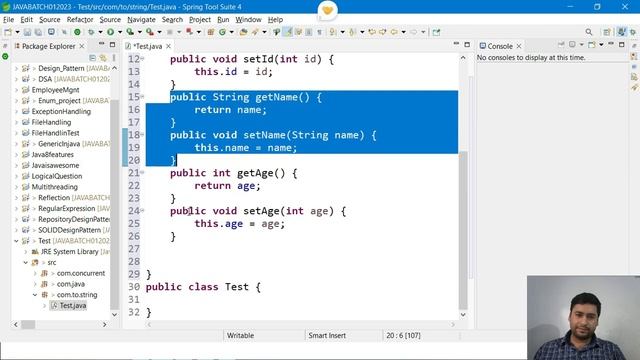The width and height of the screenshot is (640, 360).
Task: Click the Open Perspective icon
Action: [607, 32]
